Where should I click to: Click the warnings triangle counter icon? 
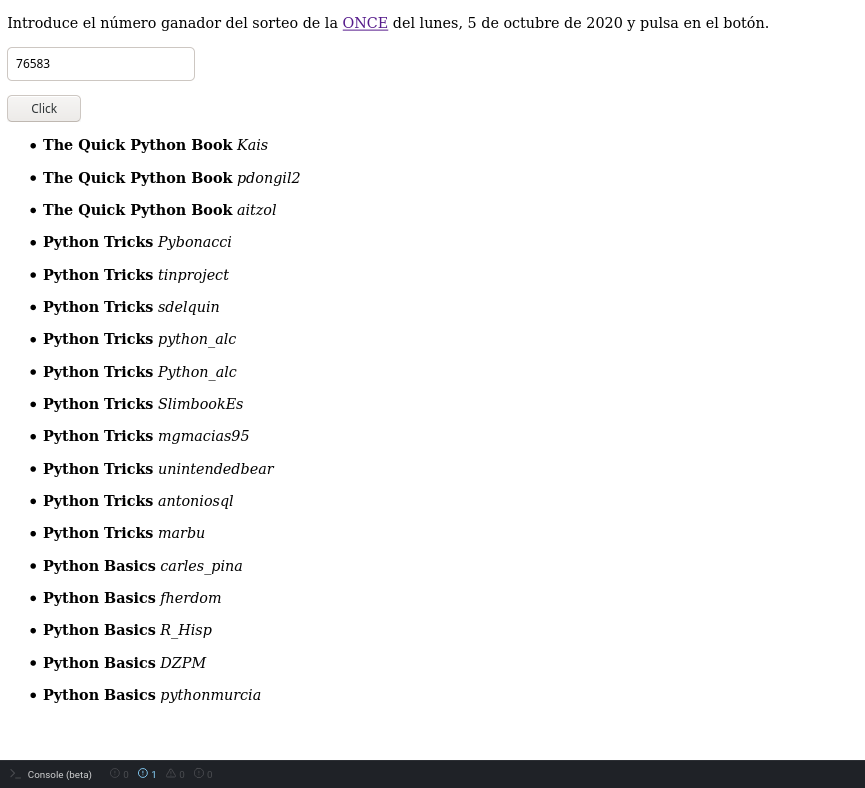point(171,774)
